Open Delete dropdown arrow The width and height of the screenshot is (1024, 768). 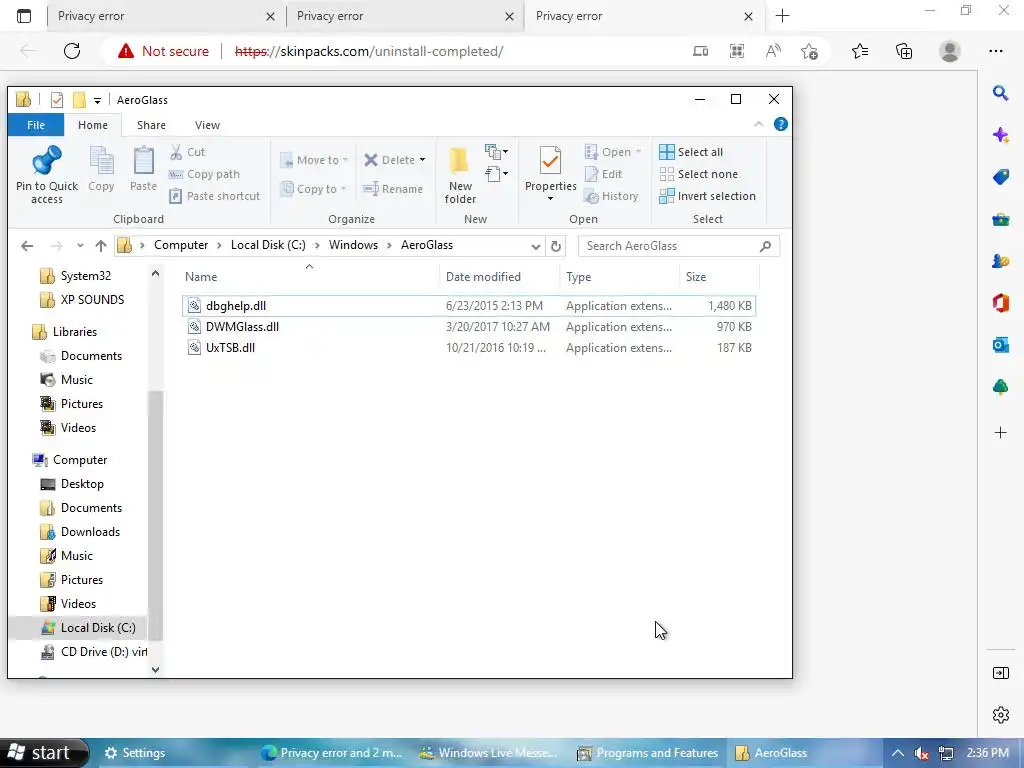[423, 160]
